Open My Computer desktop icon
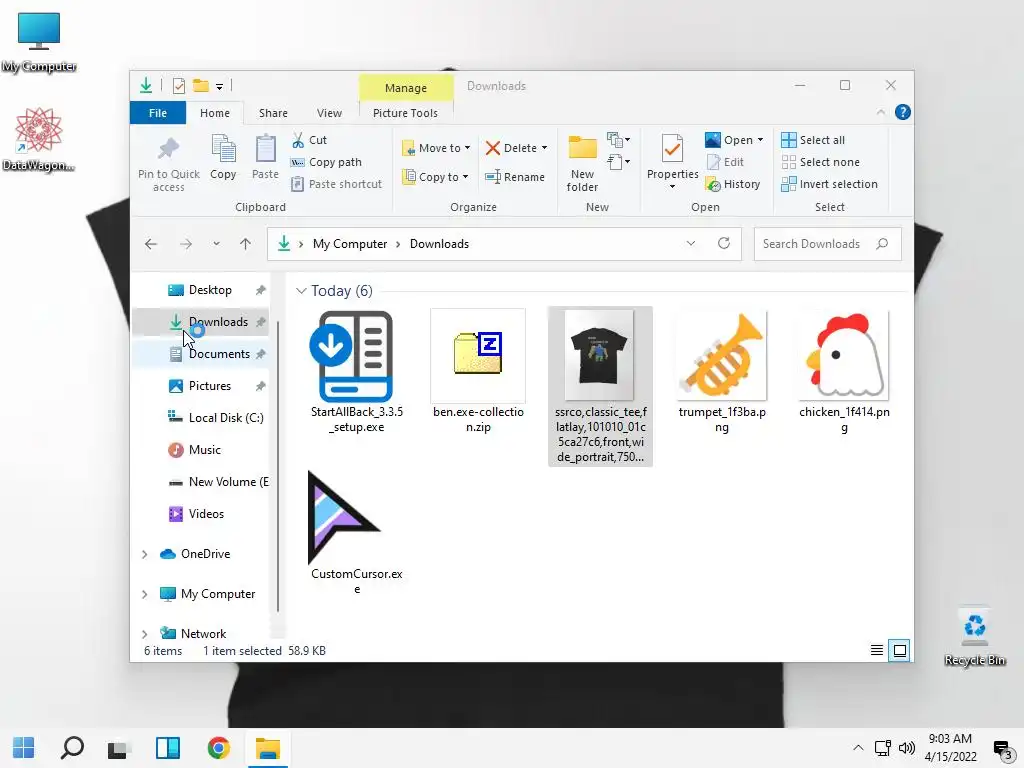Image resolution: width=1024 pixels, height=768 pixels. (x=39, y=42)
